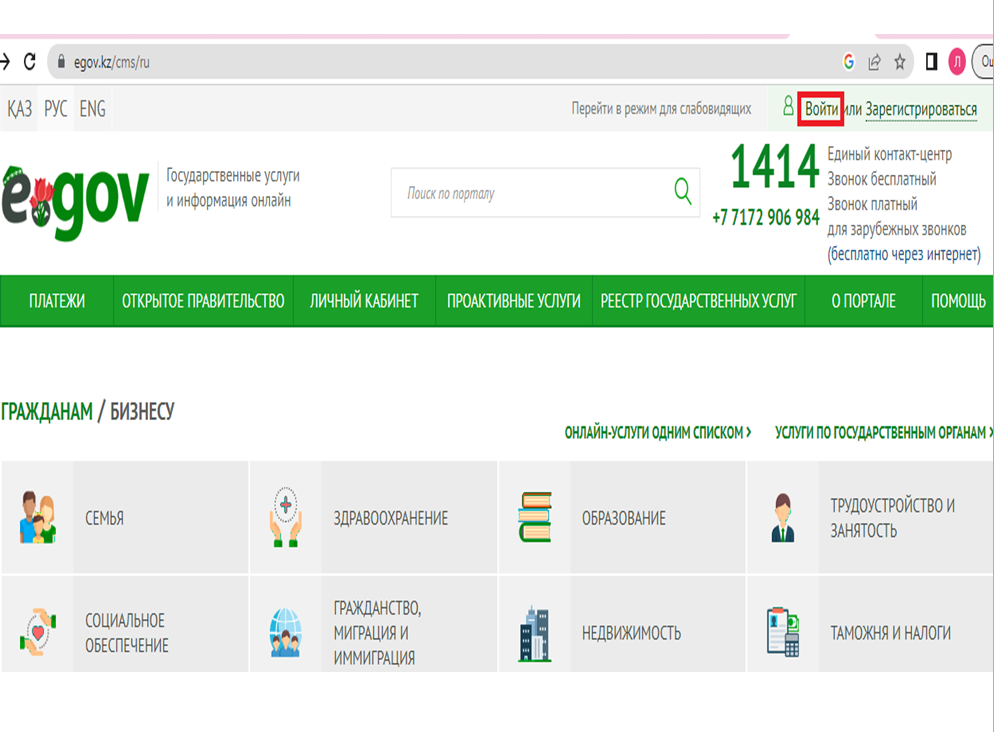This screenshot has width=994, height=732.
Task: Open the РЕЕСТР ГОСУДАРСТВЕННЫХ УСЛУГ menu
Action: point(698,301)
